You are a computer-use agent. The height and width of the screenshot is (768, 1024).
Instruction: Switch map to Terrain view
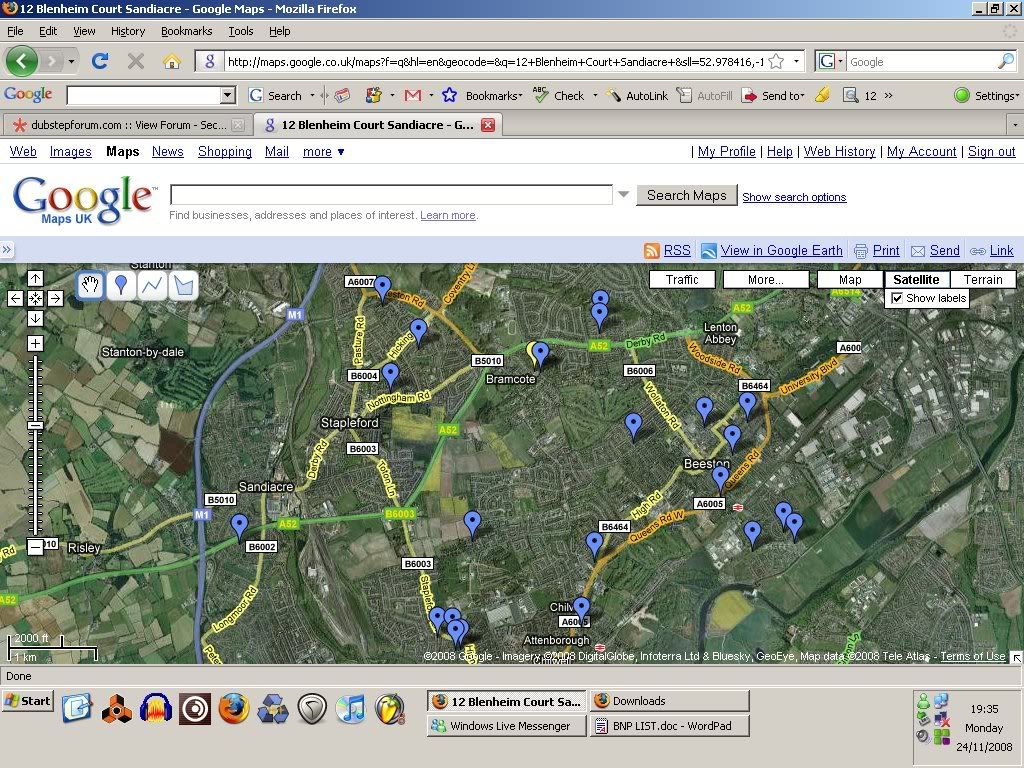(x=983, y=280)
